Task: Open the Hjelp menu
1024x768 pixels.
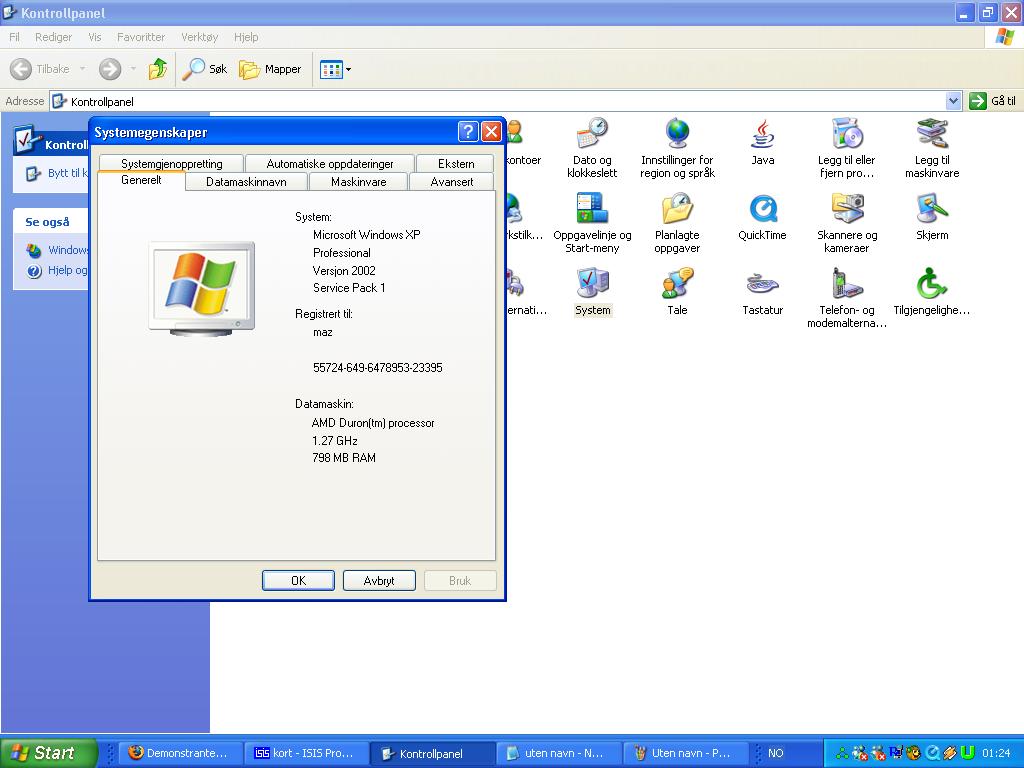Action: coord(246,37)
